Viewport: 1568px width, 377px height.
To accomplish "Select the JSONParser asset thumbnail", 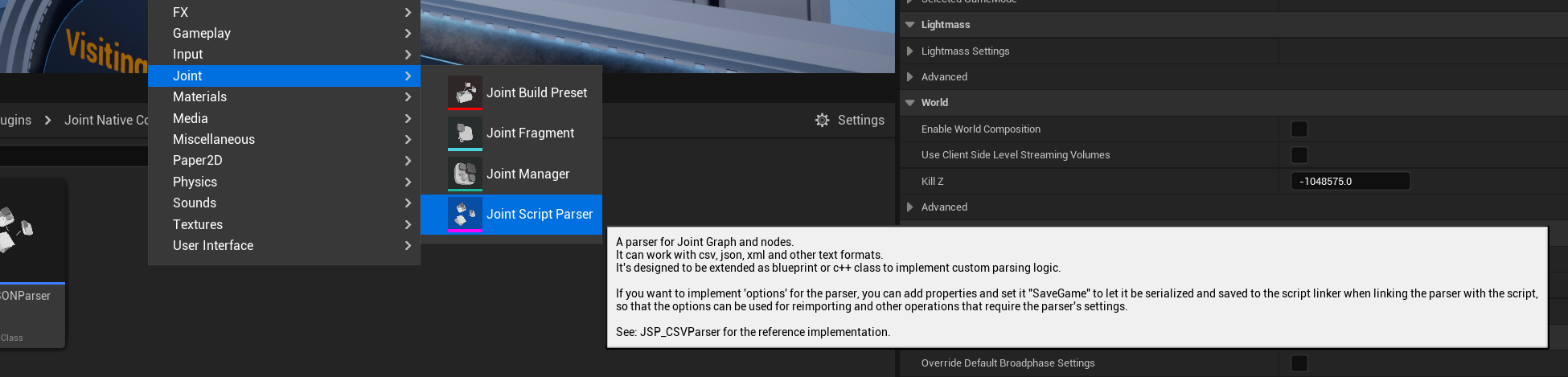I will pos(24,233).
